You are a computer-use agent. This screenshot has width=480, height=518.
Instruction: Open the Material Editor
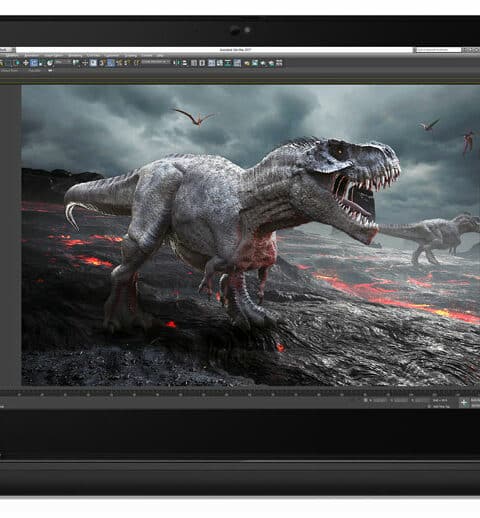[237, 63]
